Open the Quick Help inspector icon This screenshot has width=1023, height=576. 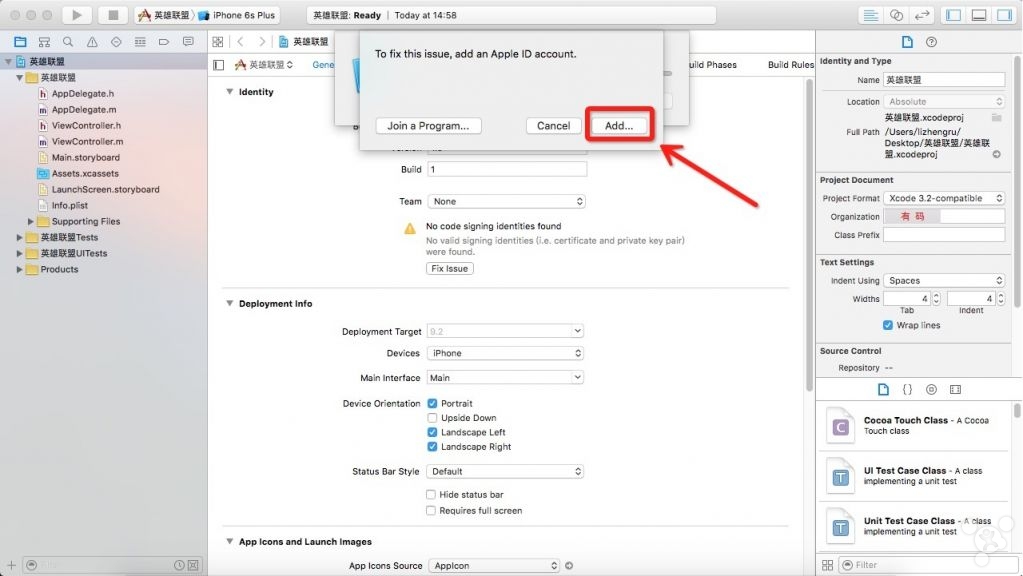[931, 42]
